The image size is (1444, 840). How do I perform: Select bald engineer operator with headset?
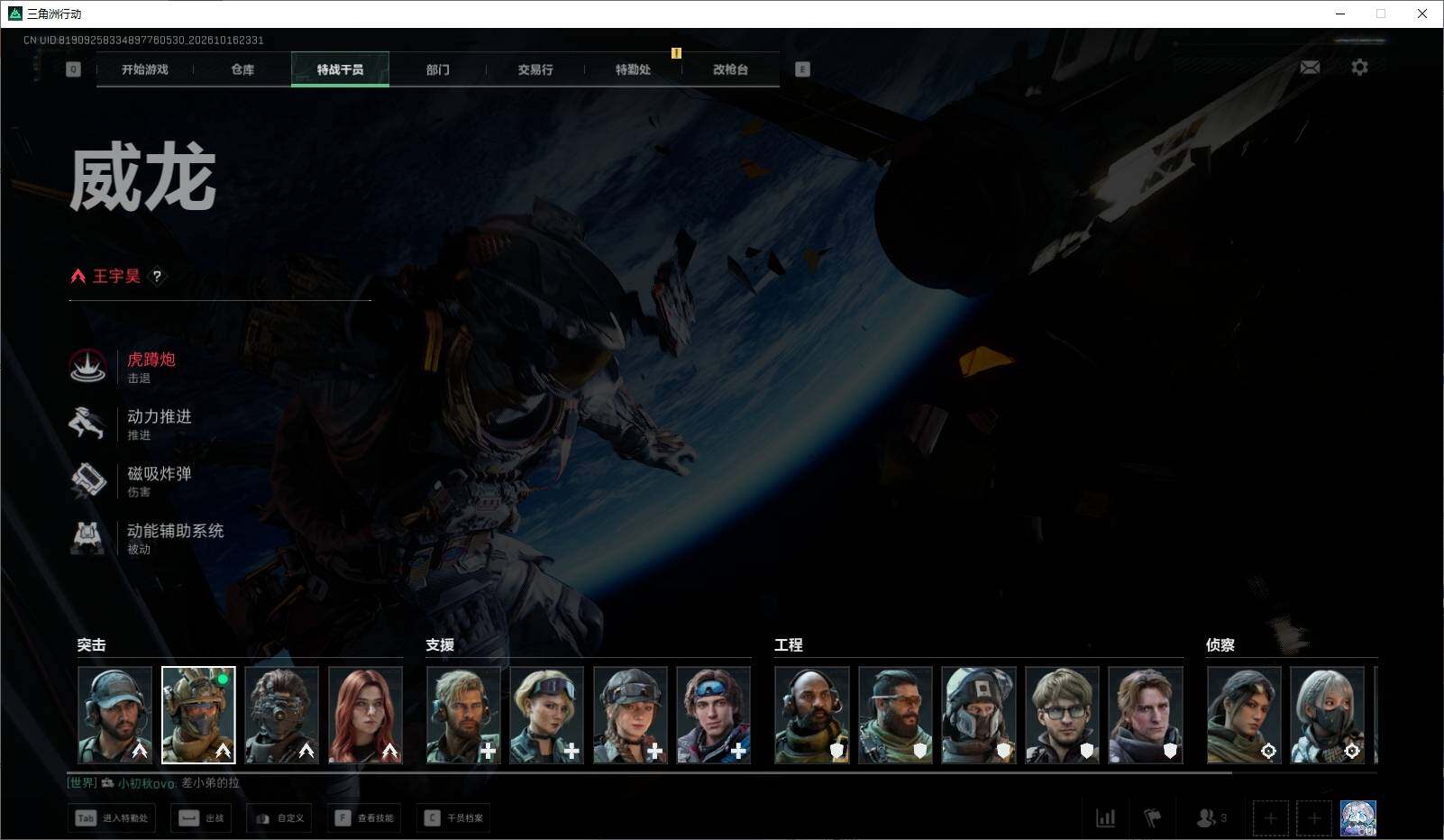811,715
